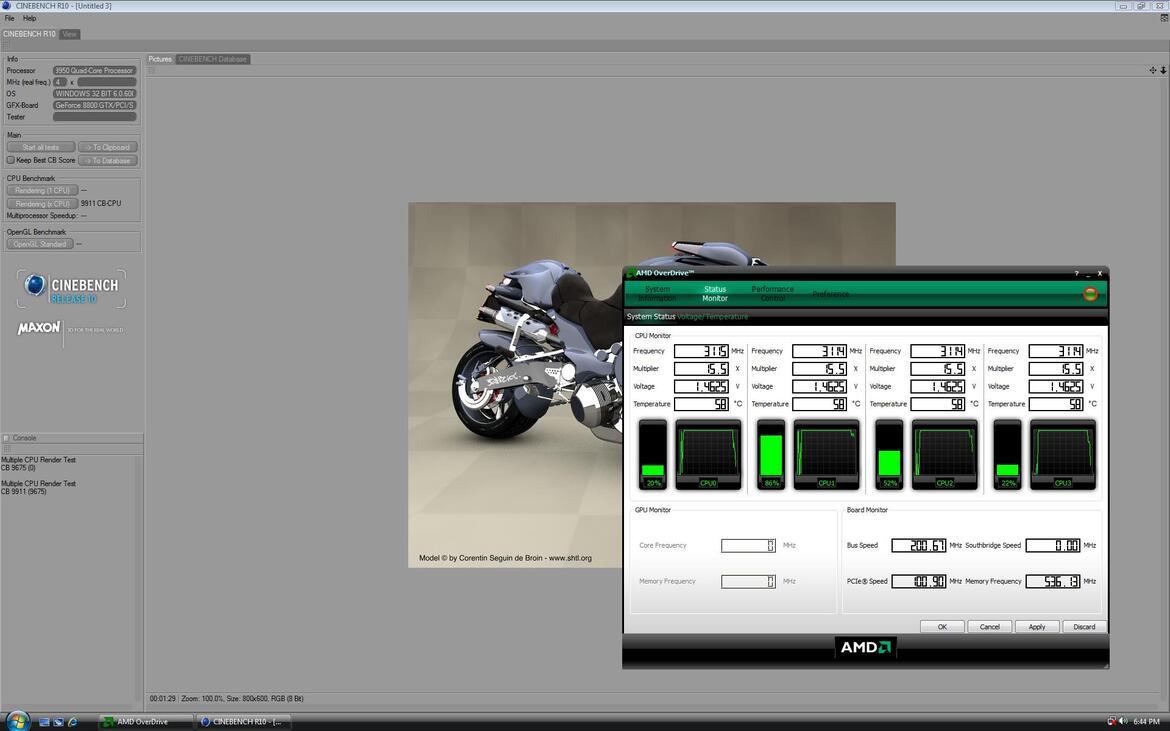Image resolution: width=1170 pixels, height=731 pixels.
Task: Click the AMD logo at OverDrive bottom
Action: pos(866,647)
